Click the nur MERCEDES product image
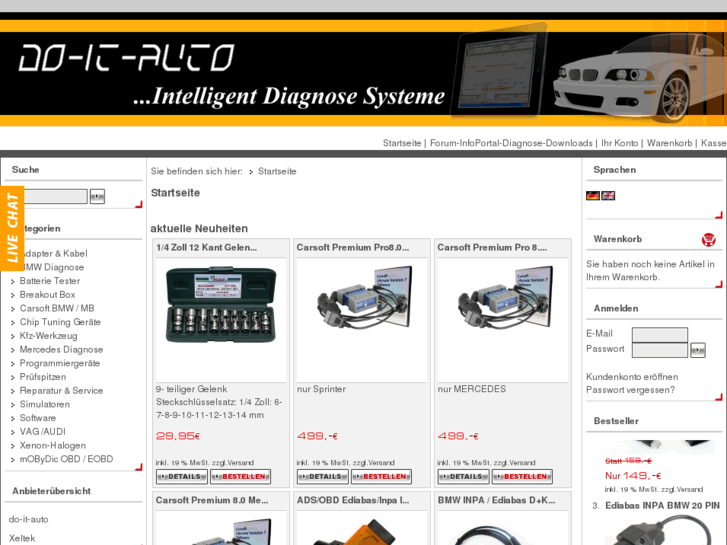Image resolution: width=727 pixels, height=545 pixels. click(x=506, y=298)
